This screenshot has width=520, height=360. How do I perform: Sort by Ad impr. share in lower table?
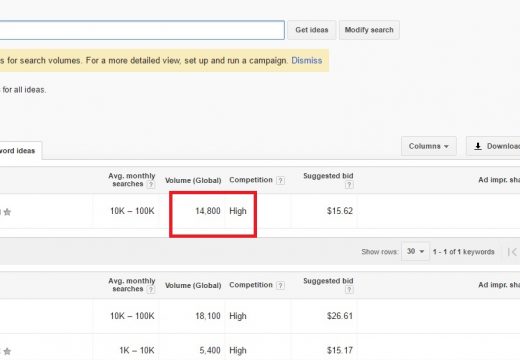pos(499,285)
